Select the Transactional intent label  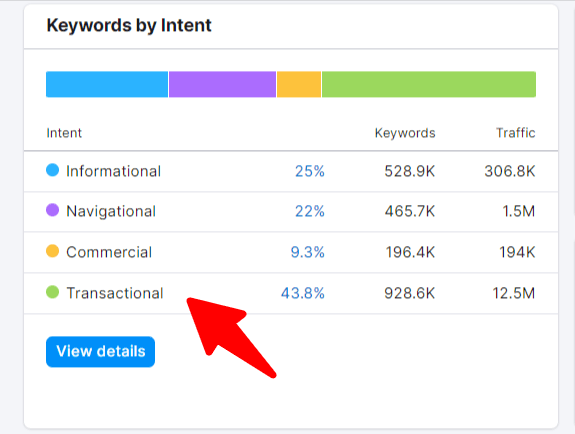115,293
